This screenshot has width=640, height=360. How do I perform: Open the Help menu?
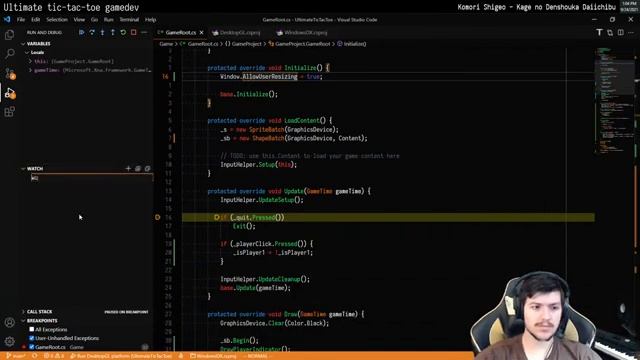coord(151,19)
